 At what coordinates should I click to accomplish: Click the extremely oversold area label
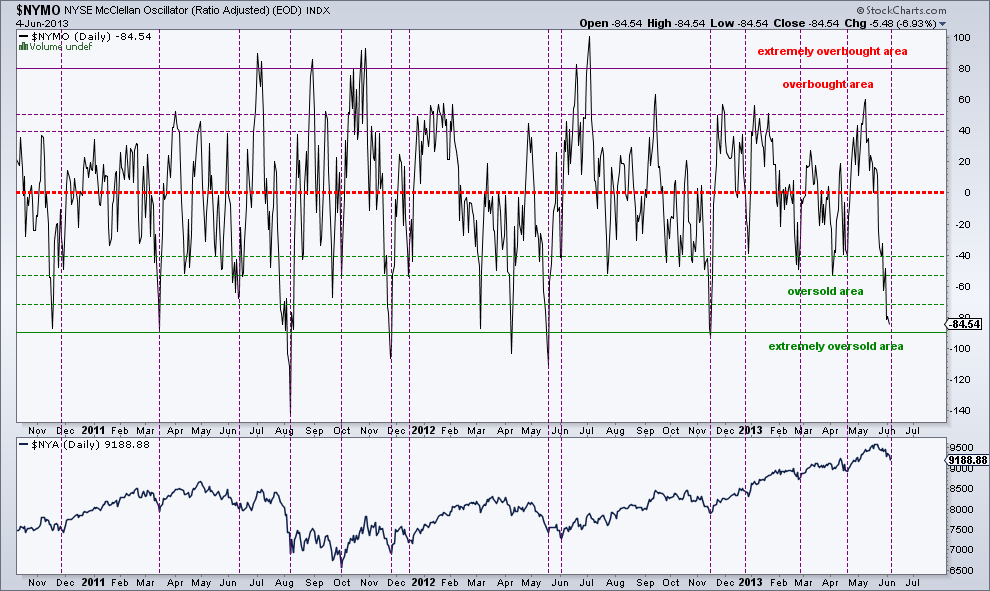pos(838,346)
